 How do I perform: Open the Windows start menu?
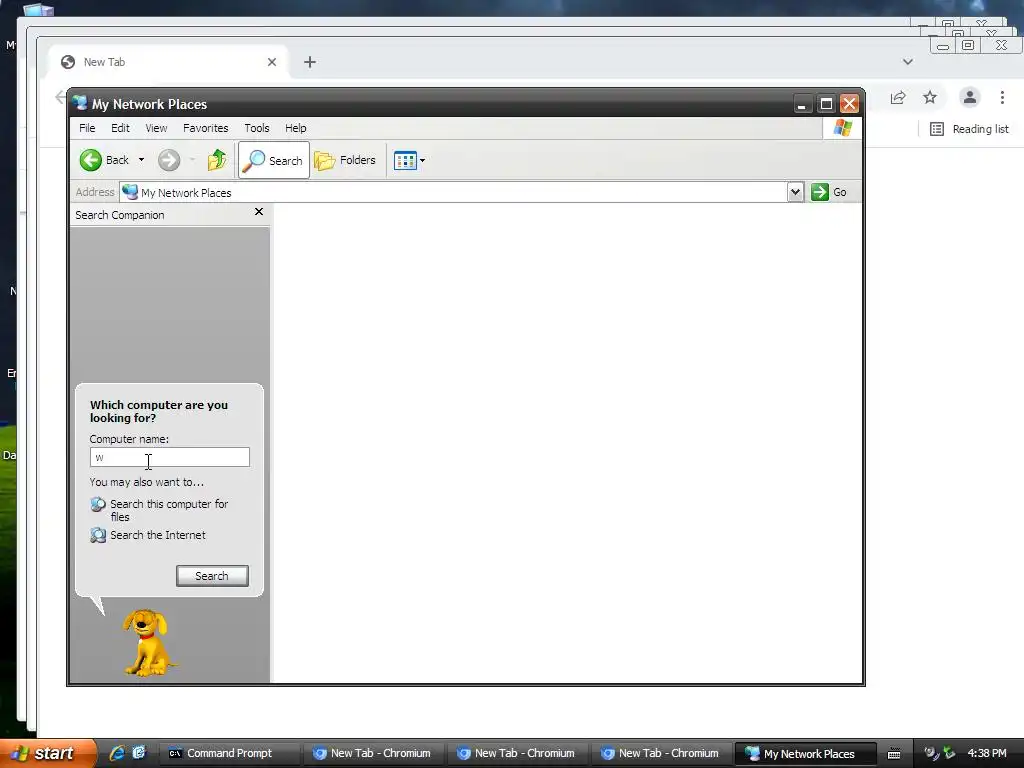point(47,754)
